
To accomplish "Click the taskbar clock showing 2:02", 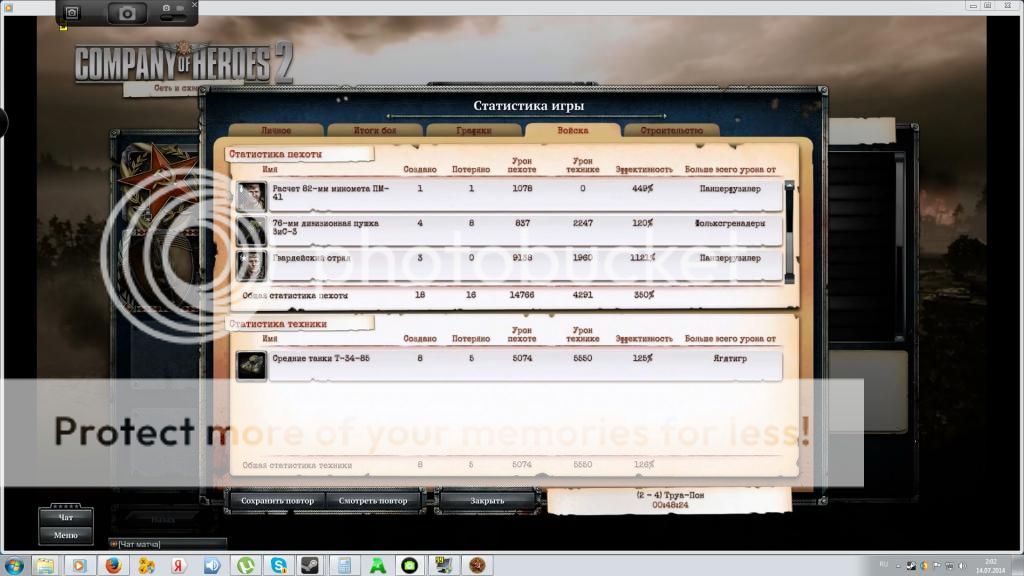I will [x=991, y=566].
